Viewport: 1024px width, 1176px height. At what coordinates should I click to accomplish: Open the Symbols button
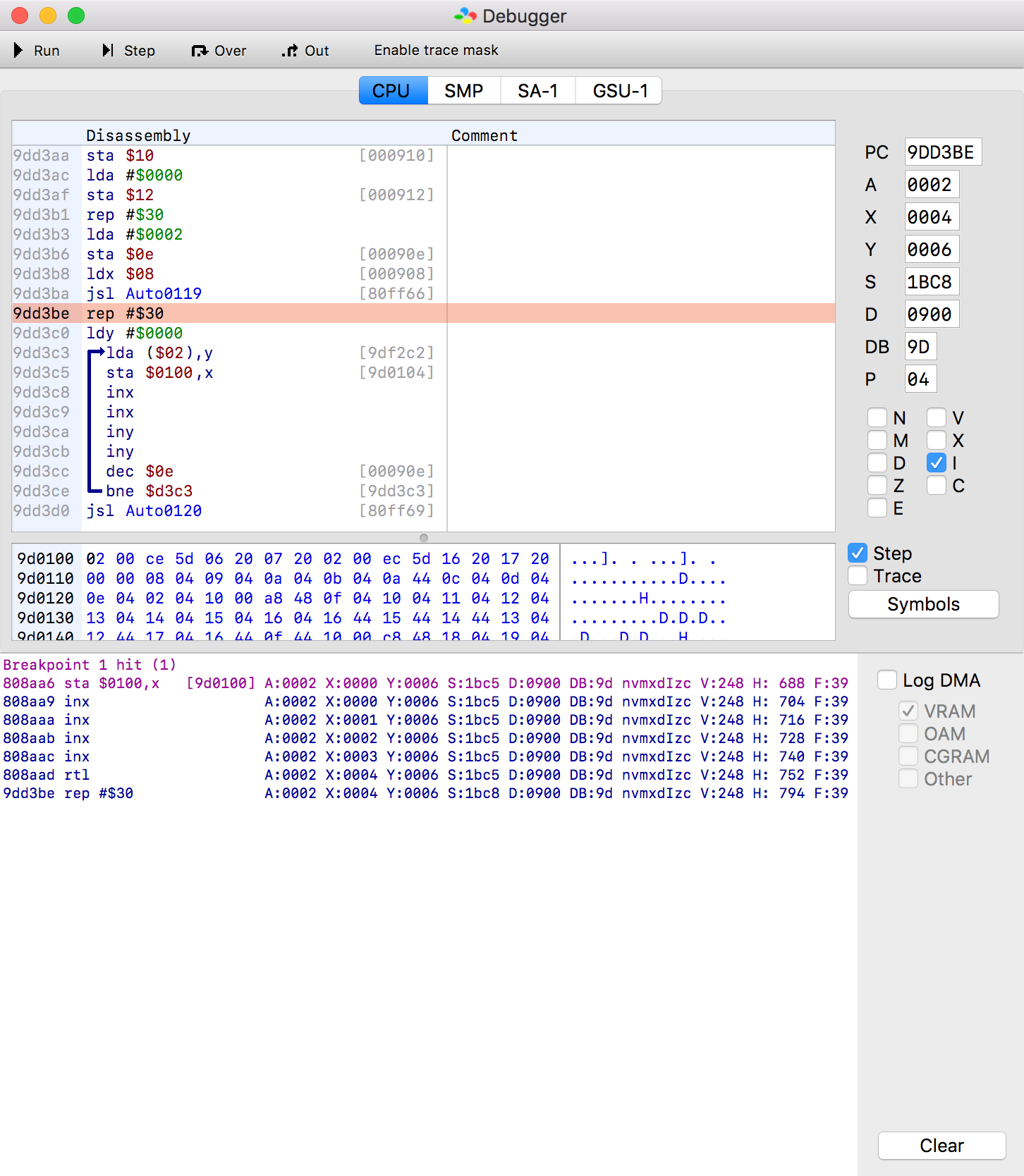923,604
